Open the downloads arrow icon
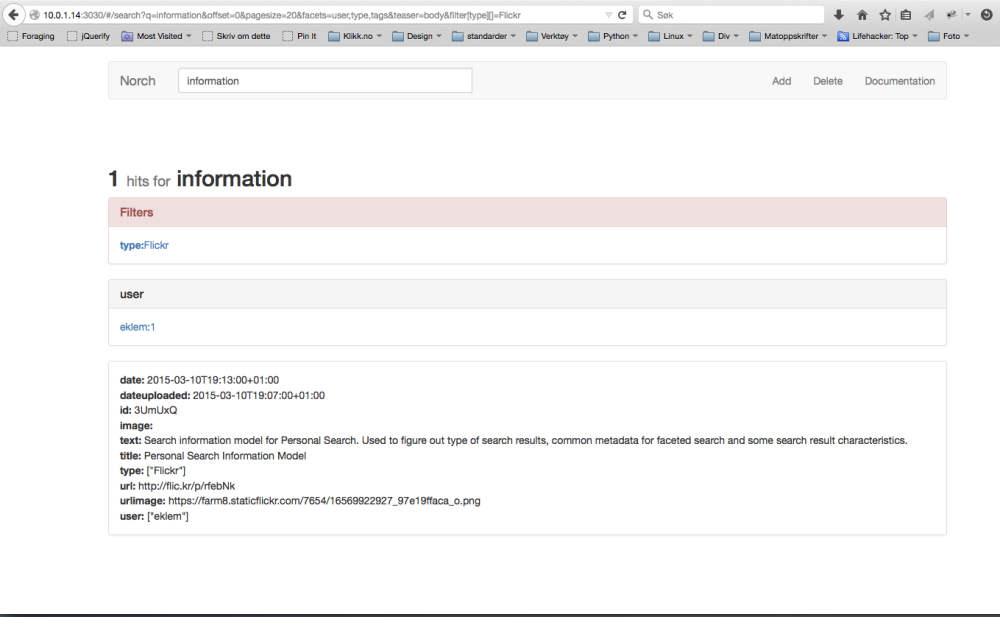 839,15
